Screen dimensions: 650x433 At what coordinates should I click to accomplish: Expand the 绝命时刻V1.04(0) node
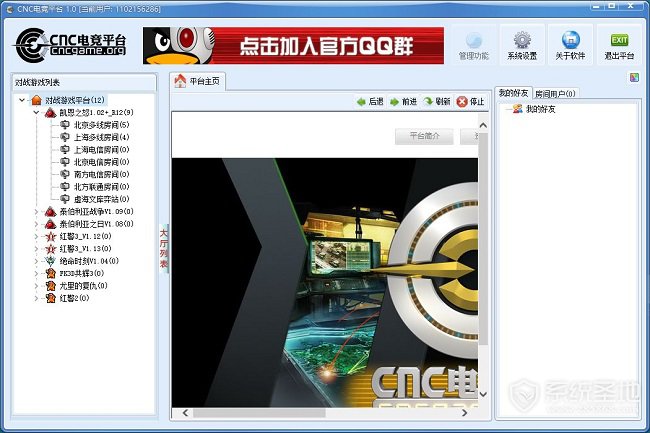pos(36,261)
